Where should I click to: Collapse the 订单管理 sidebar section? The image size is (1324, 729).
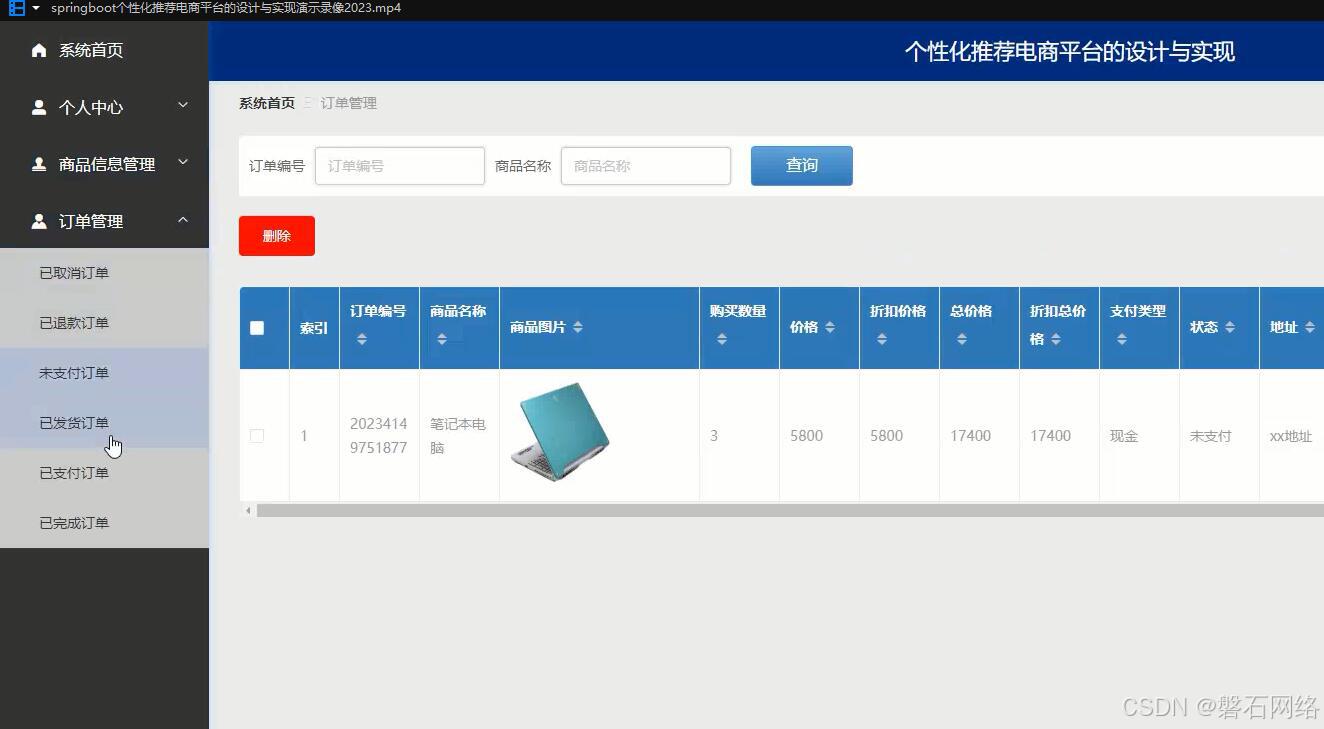pos(104,221)
